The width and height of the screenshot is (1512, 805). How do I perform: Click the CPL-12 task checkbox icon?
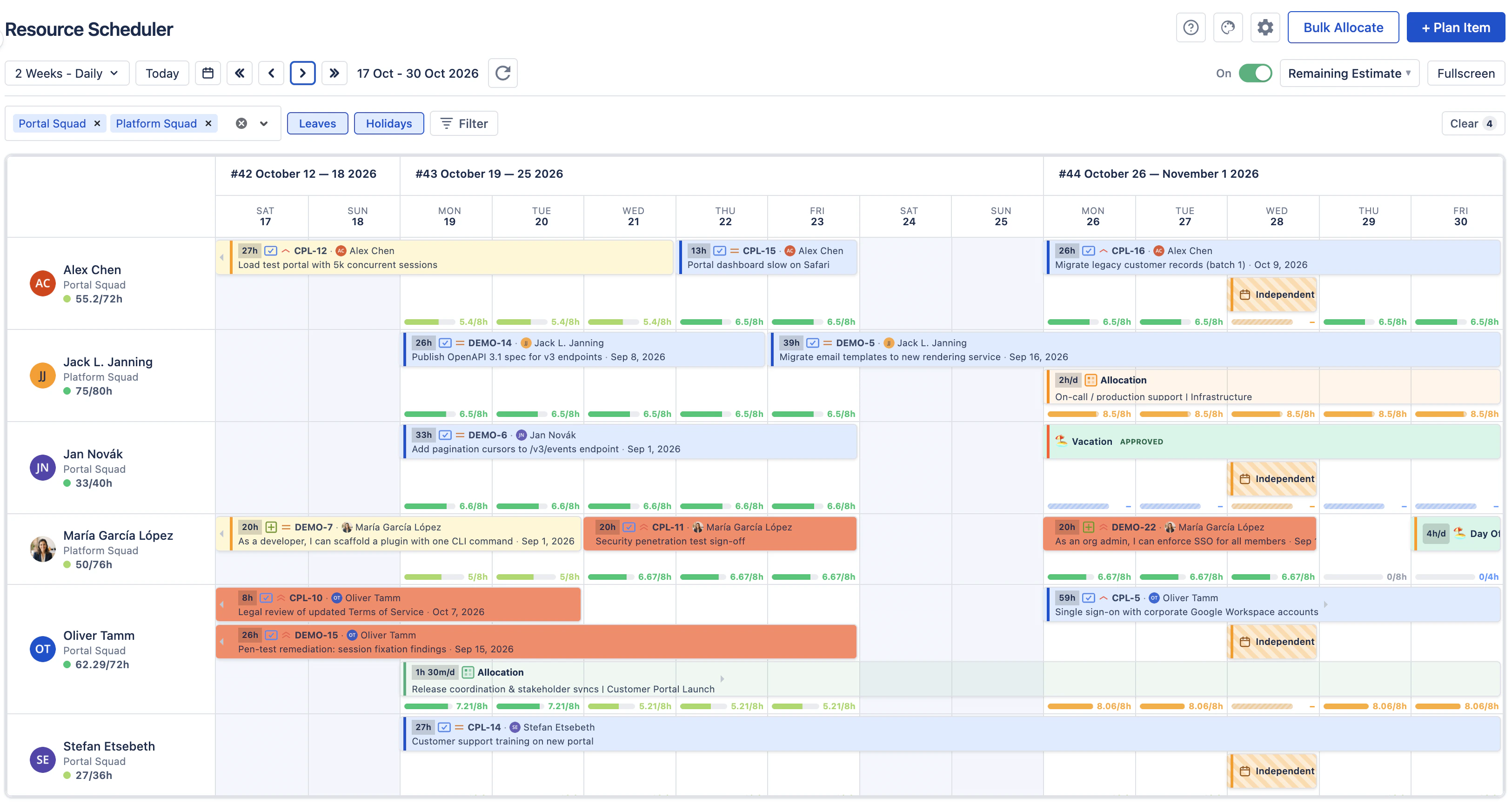271,251
